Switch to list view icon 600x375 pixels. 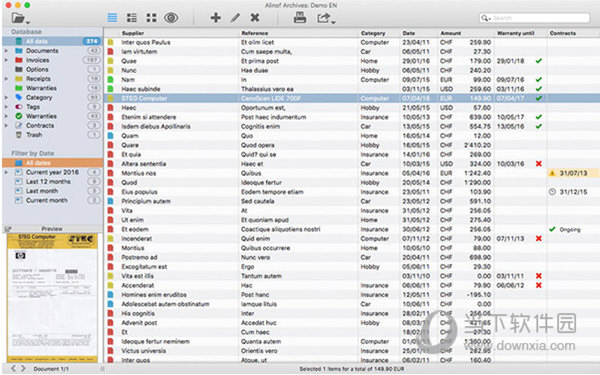112,18
